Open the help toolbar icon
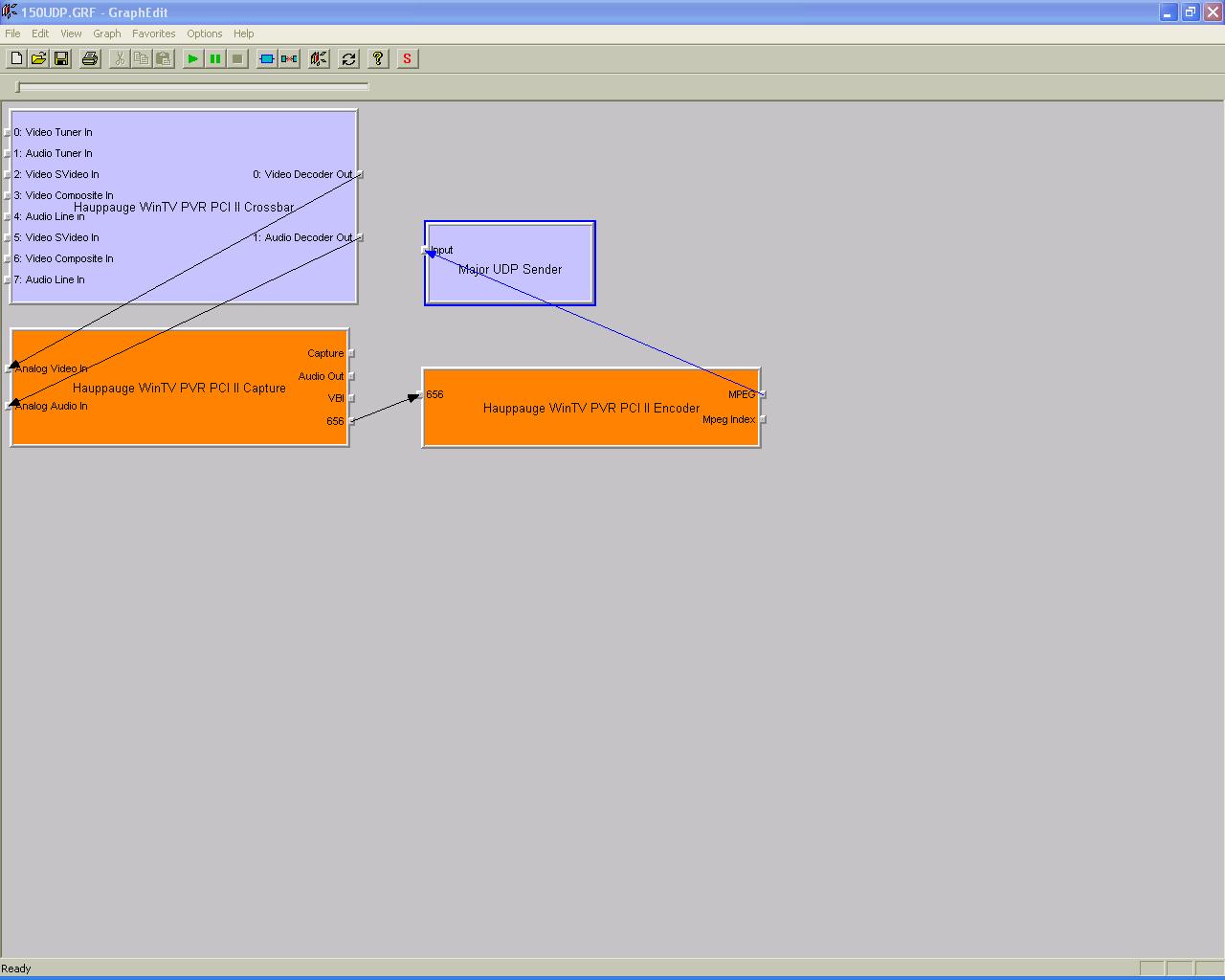1225x980 pixels. point(377,58)
